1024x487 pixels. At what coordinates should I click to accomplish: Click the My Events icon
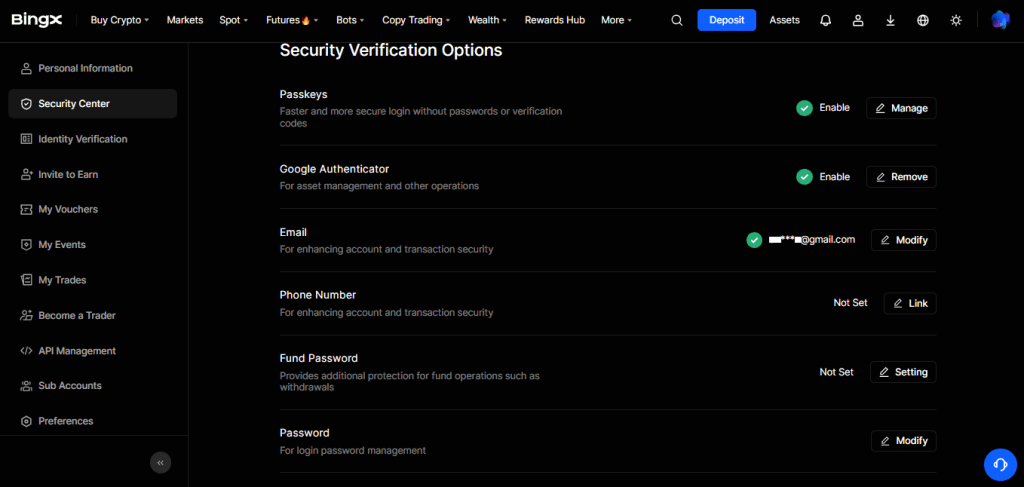pyautogui.click(x=26, y=245)
